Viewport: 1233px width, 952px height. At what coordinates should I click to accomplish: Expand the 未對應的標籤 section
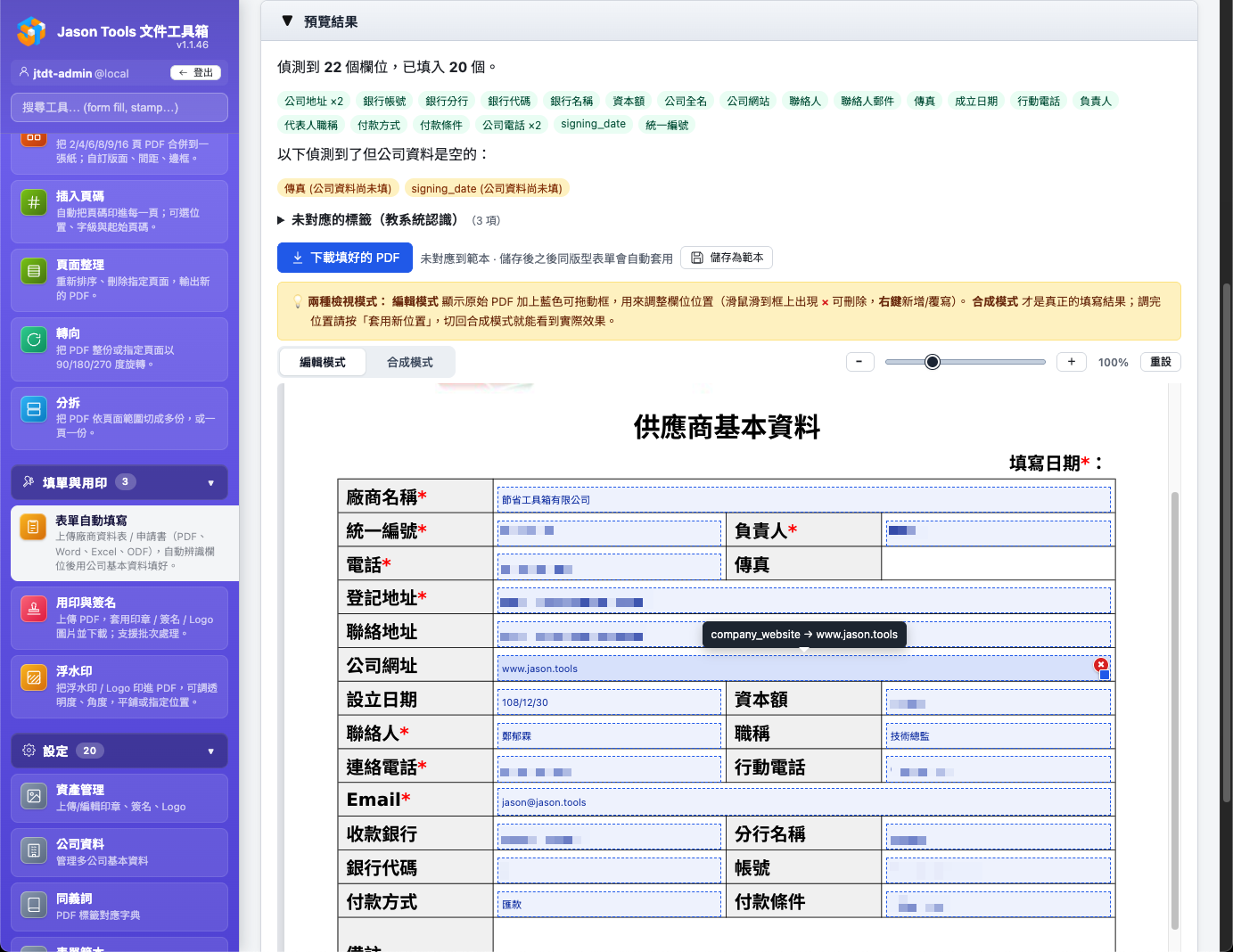pyautogui.click(x=374, y=220)
